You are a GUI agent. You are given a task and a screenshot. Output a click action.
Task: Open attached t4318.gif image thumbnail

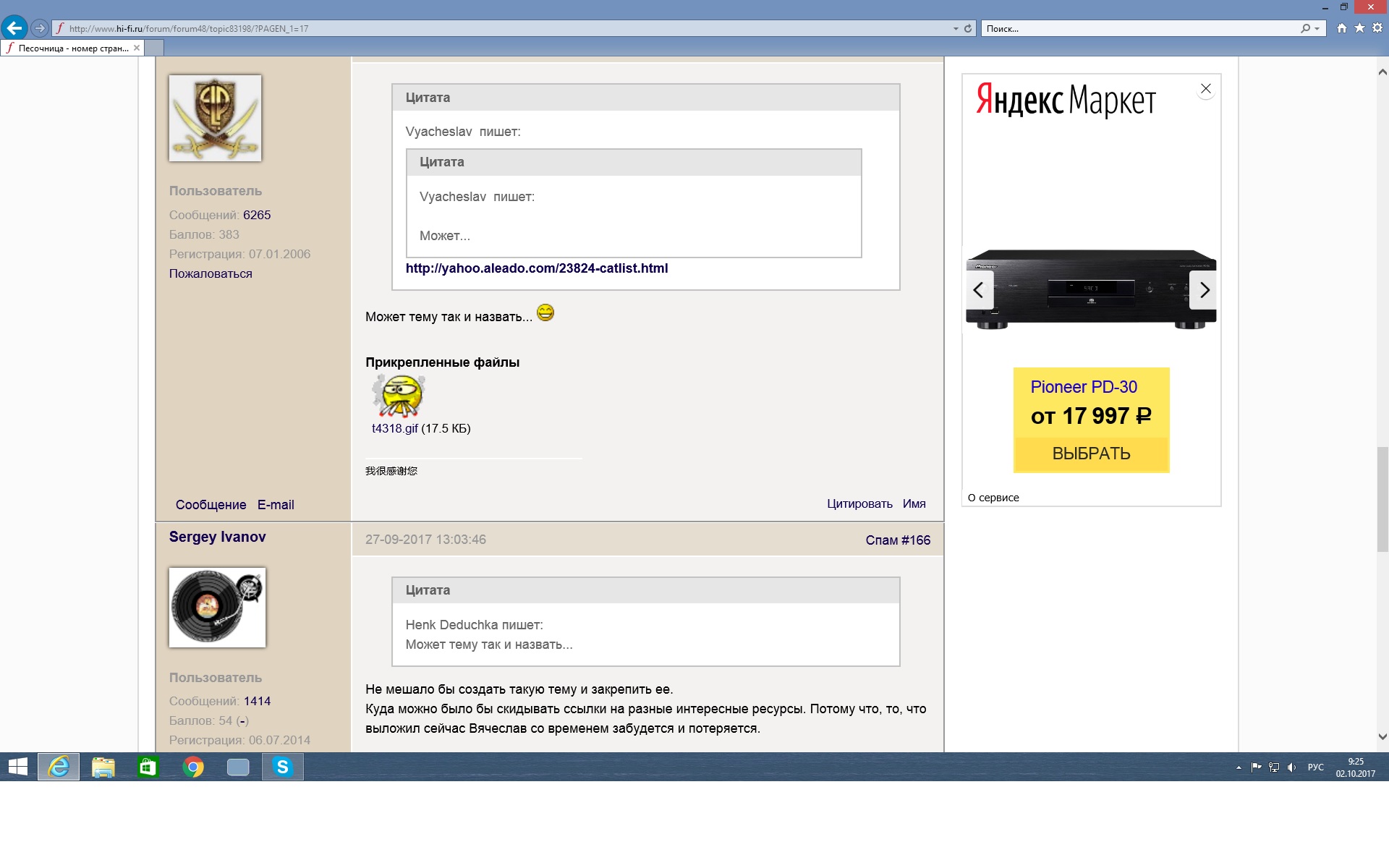pyautogui.click(x=399, y=396)
